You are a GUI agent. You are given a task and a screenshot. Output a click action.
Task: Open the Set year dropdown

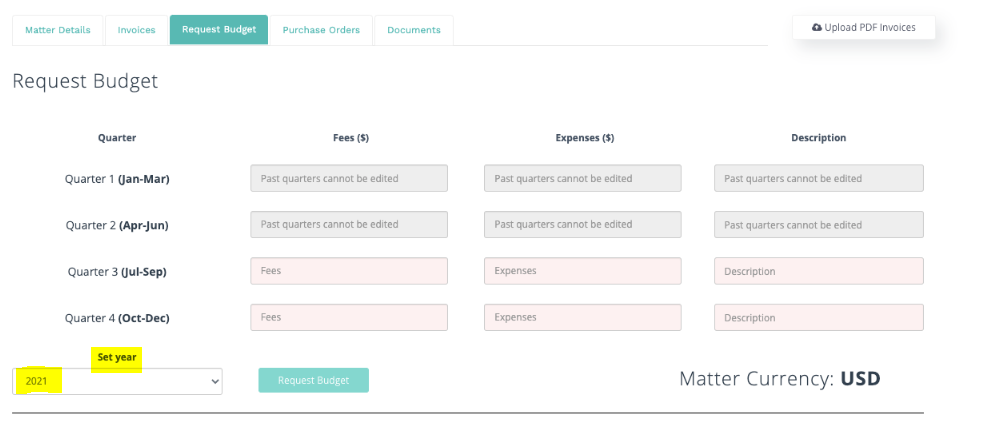pyautogui.click(x=117, y=381)
